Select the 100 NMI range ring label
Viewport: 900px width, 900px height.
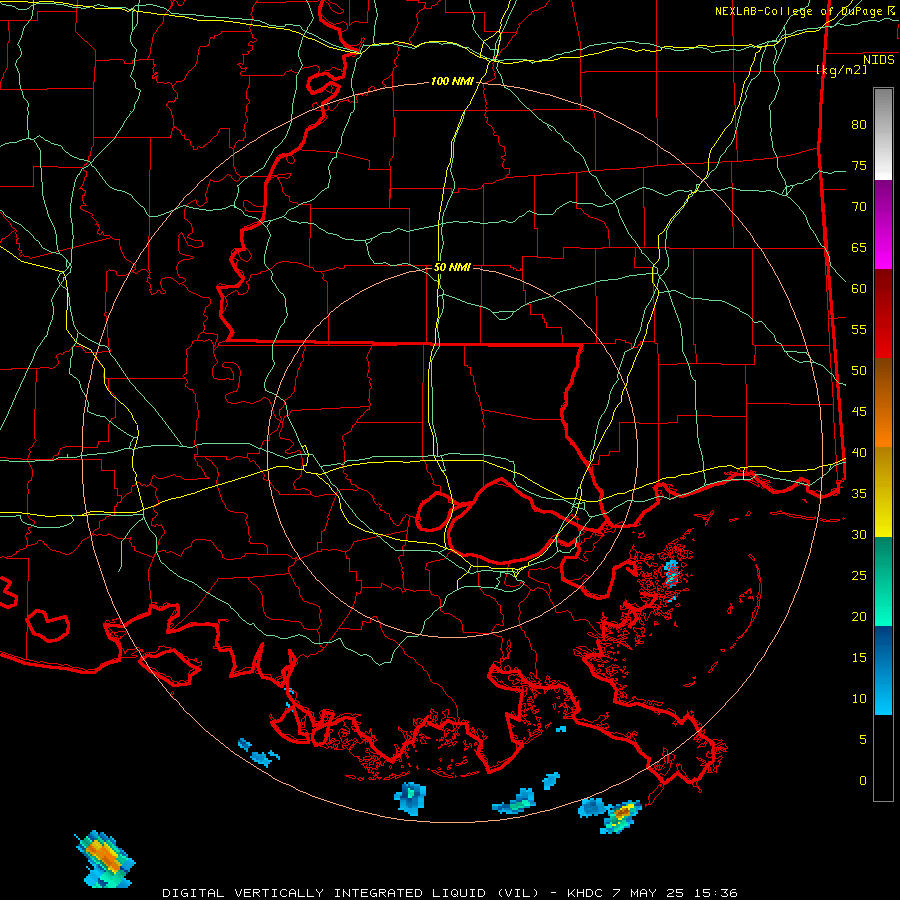click(452, 82)
